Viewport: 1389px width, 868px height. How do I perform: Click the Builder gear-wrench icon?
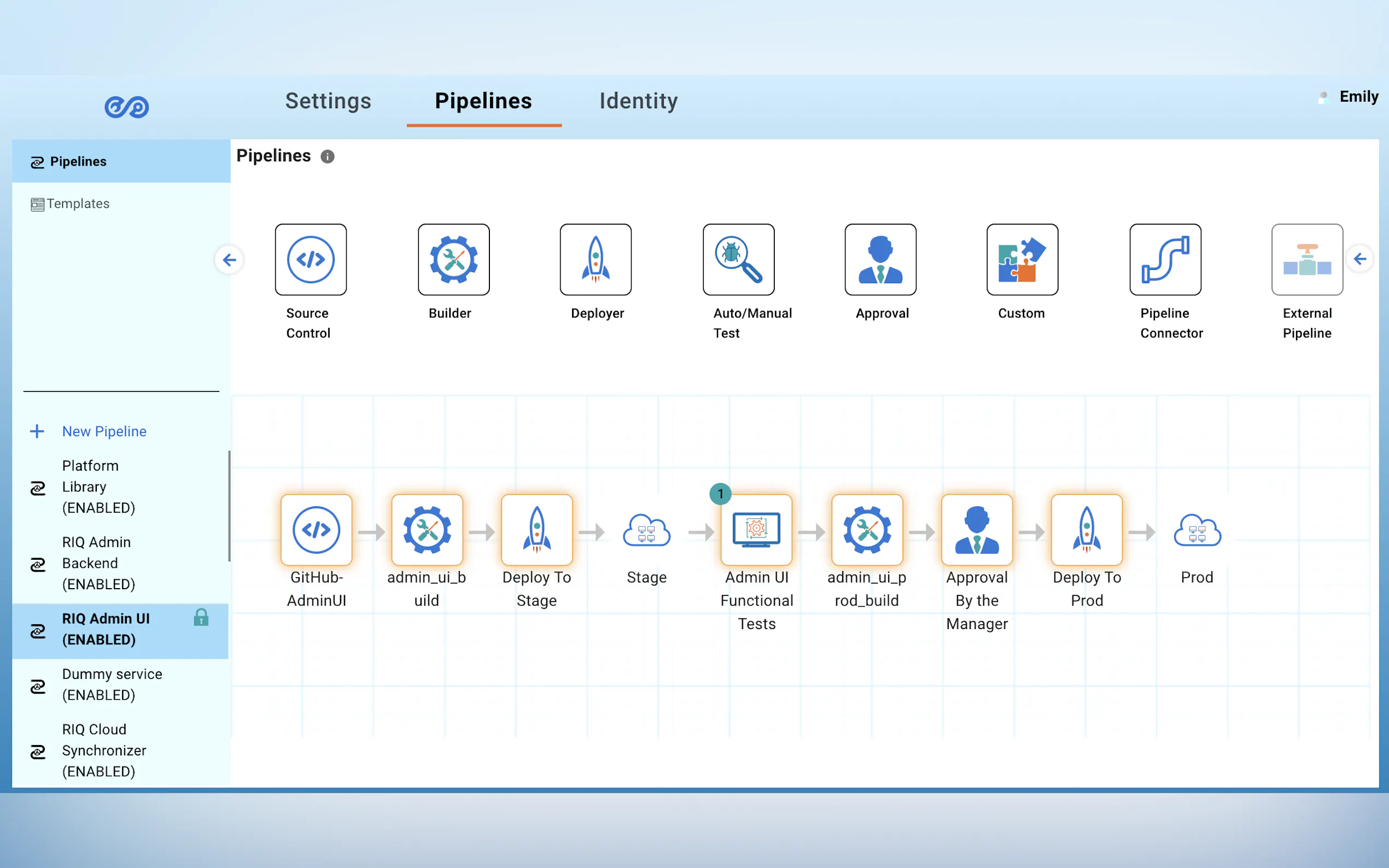click(454, 260)
